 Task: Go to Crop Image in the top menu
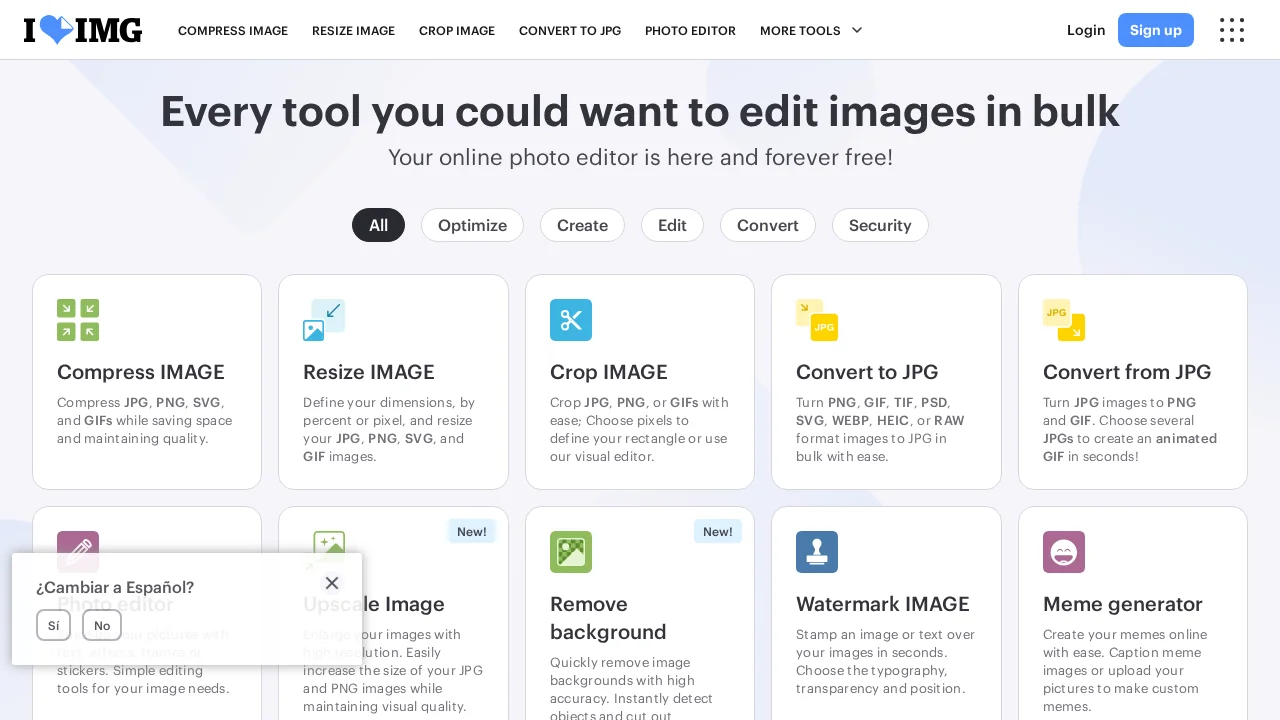tap(457, 31)
